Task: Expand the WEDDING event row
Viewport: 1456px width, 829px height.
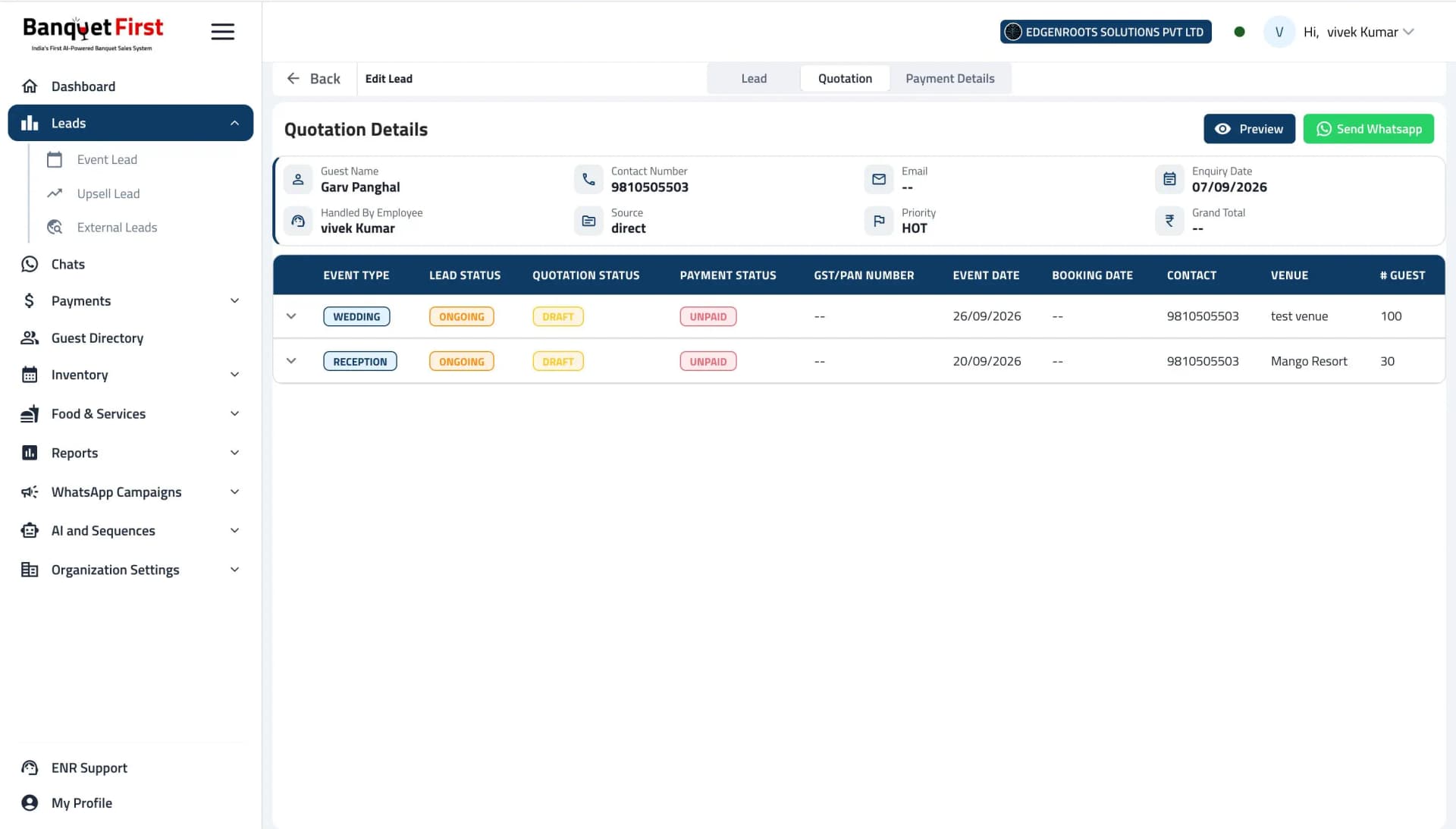Action: 291,316
